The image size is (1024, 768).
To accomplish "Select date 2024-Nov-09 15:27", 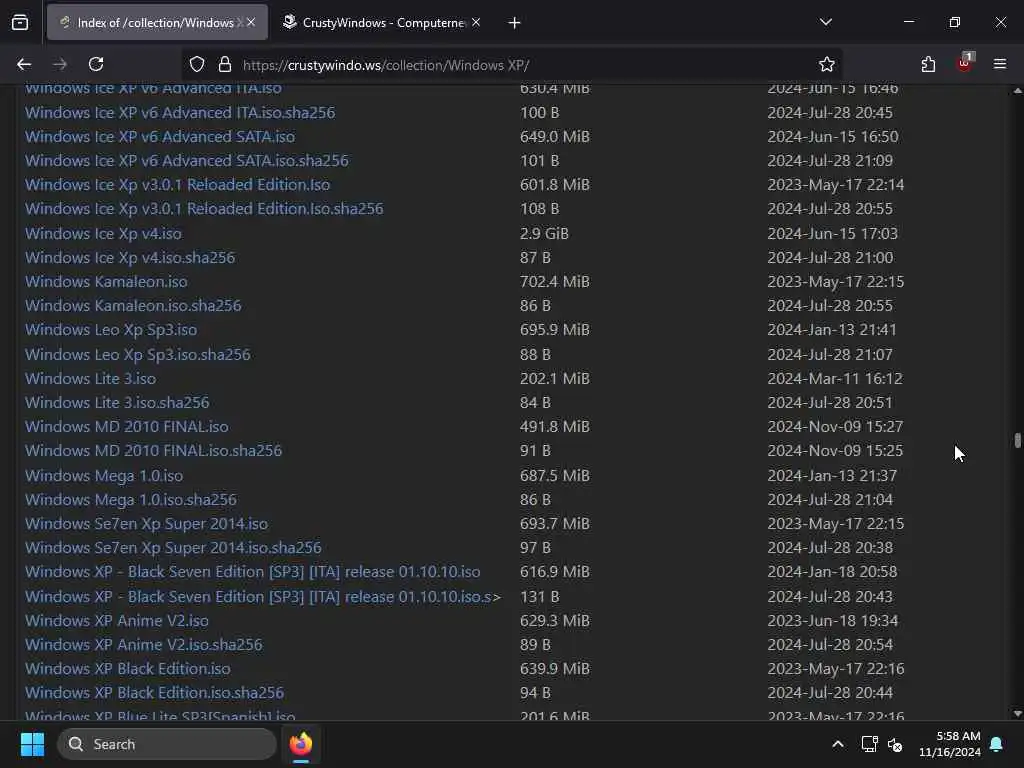I will tap(835, 426).
